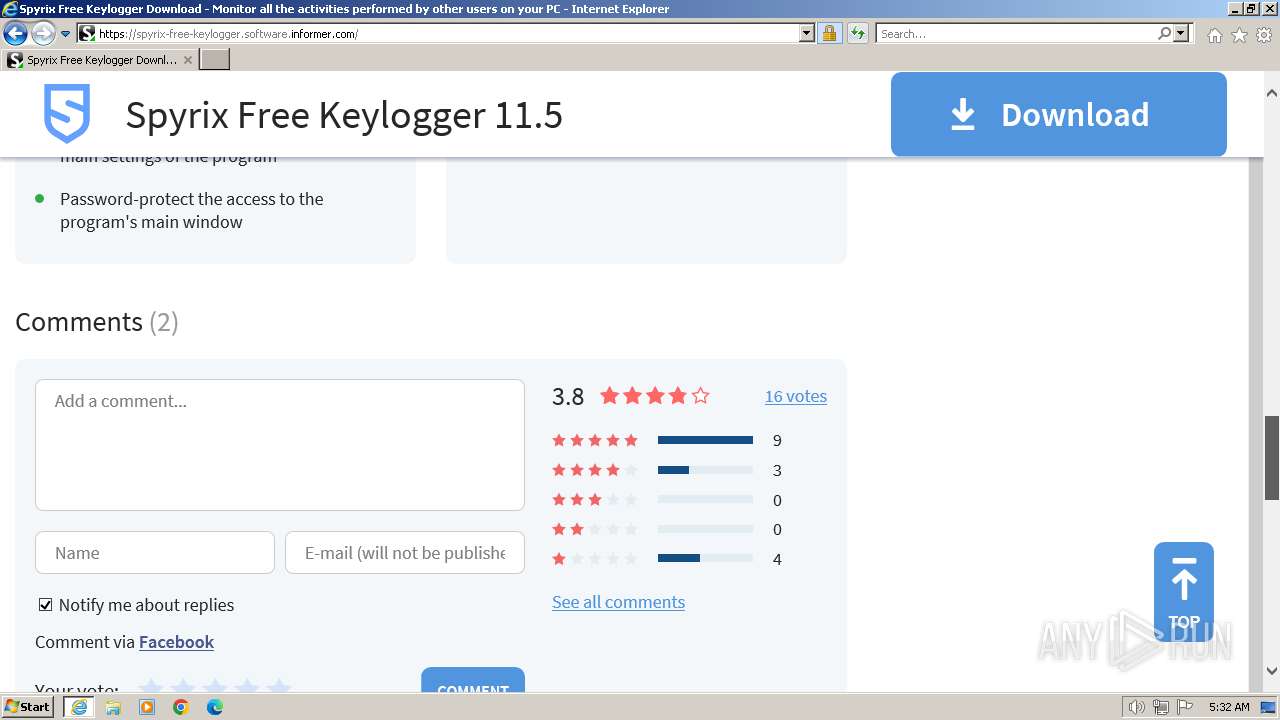Click the Software Informer shield logo

coord(67,114)
